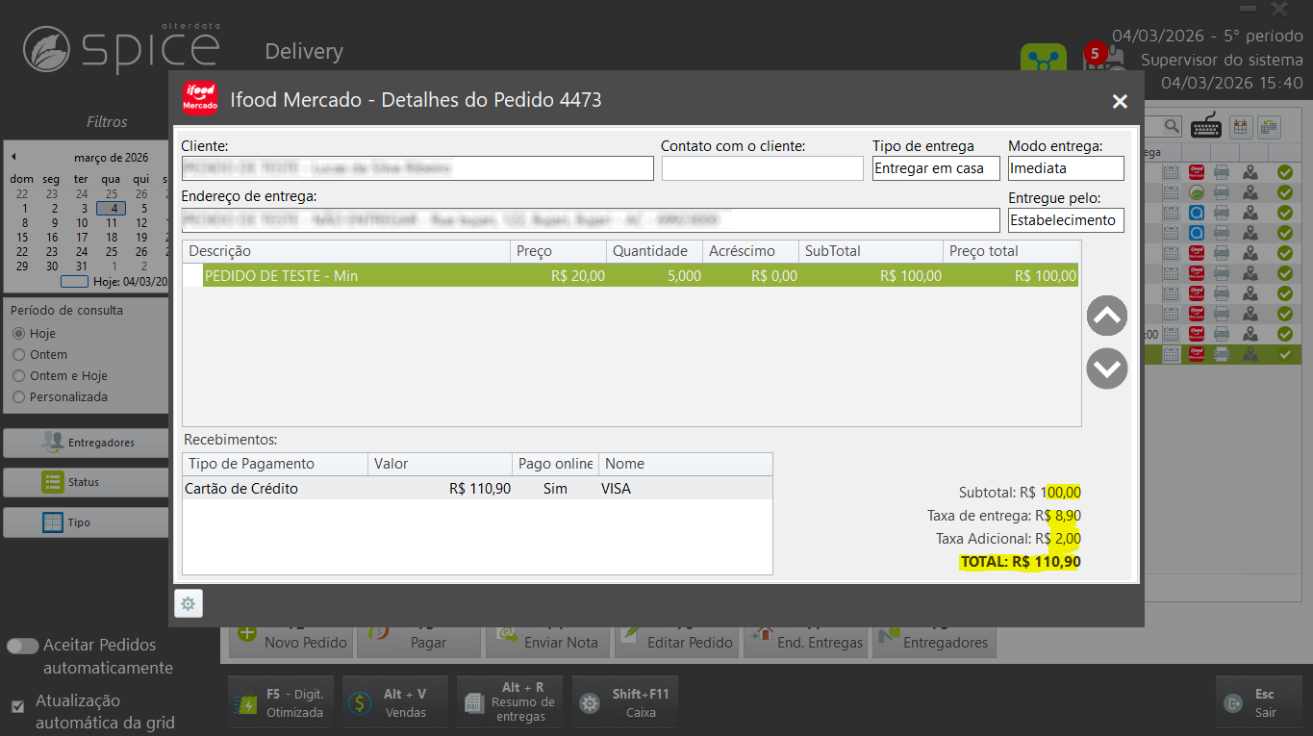1313x736 pixels.
Task: Select the Ontem e Hoje radio option
Action: [x=18, y=375]
